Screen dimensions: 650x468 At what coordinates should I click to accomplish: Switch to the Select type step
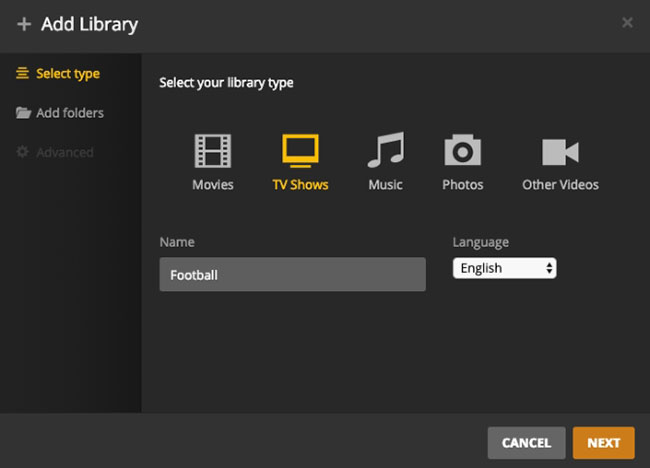click(x=67, y=74)
